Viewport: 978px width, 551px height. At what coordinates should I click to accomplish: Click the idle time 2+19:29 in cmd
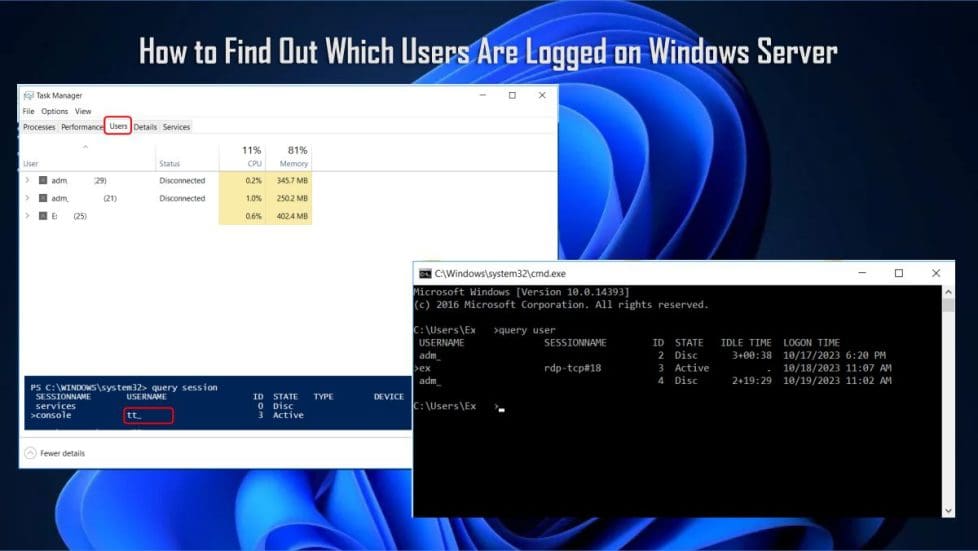[x=752, y=381]
